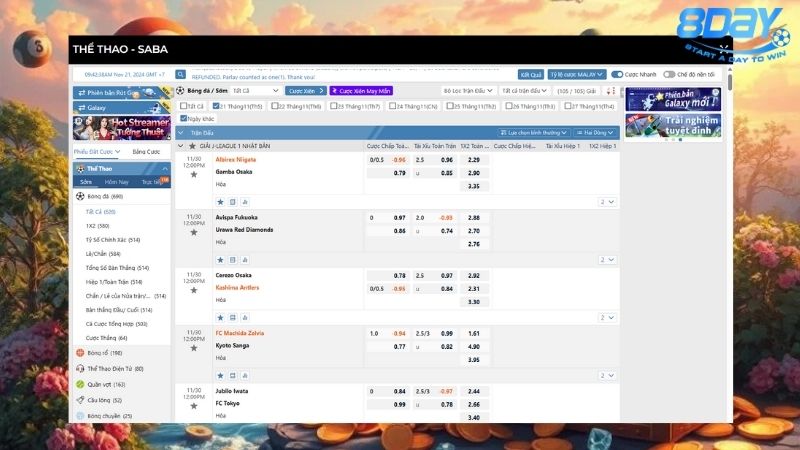Open the Phiếu Đặt Cược bet slip tab
800x450 pixels.
96,152
